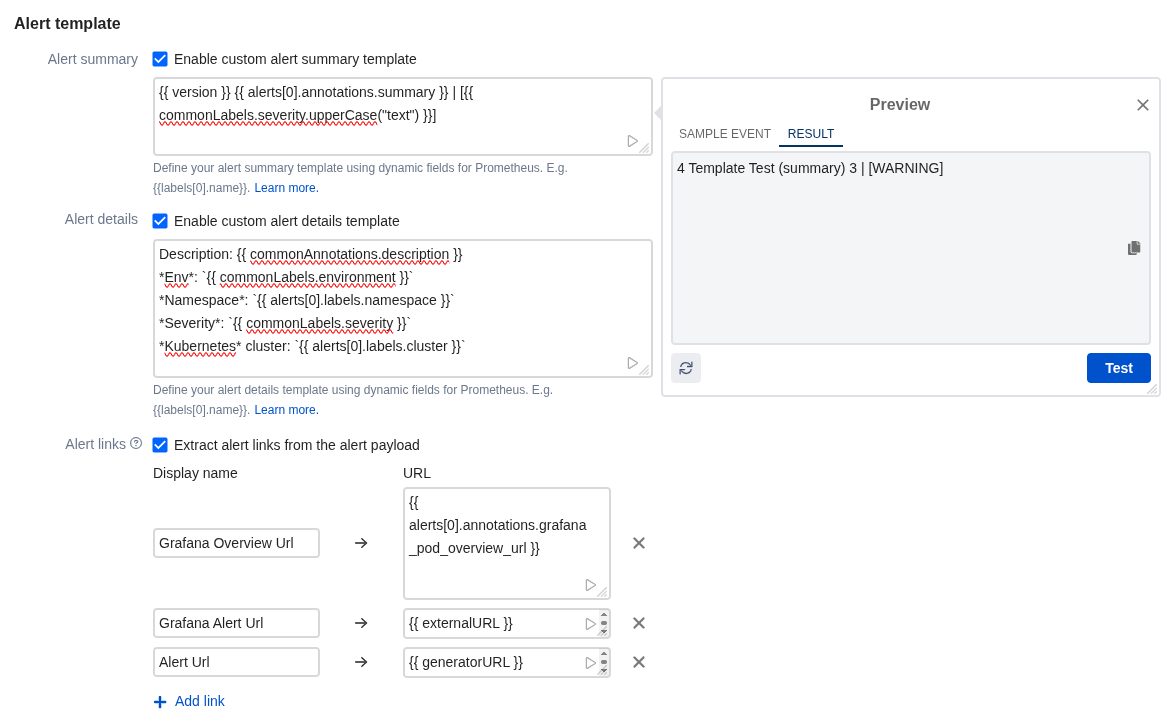Close the Preview panel
The image size is (1166, 724).
[1142, 105]
